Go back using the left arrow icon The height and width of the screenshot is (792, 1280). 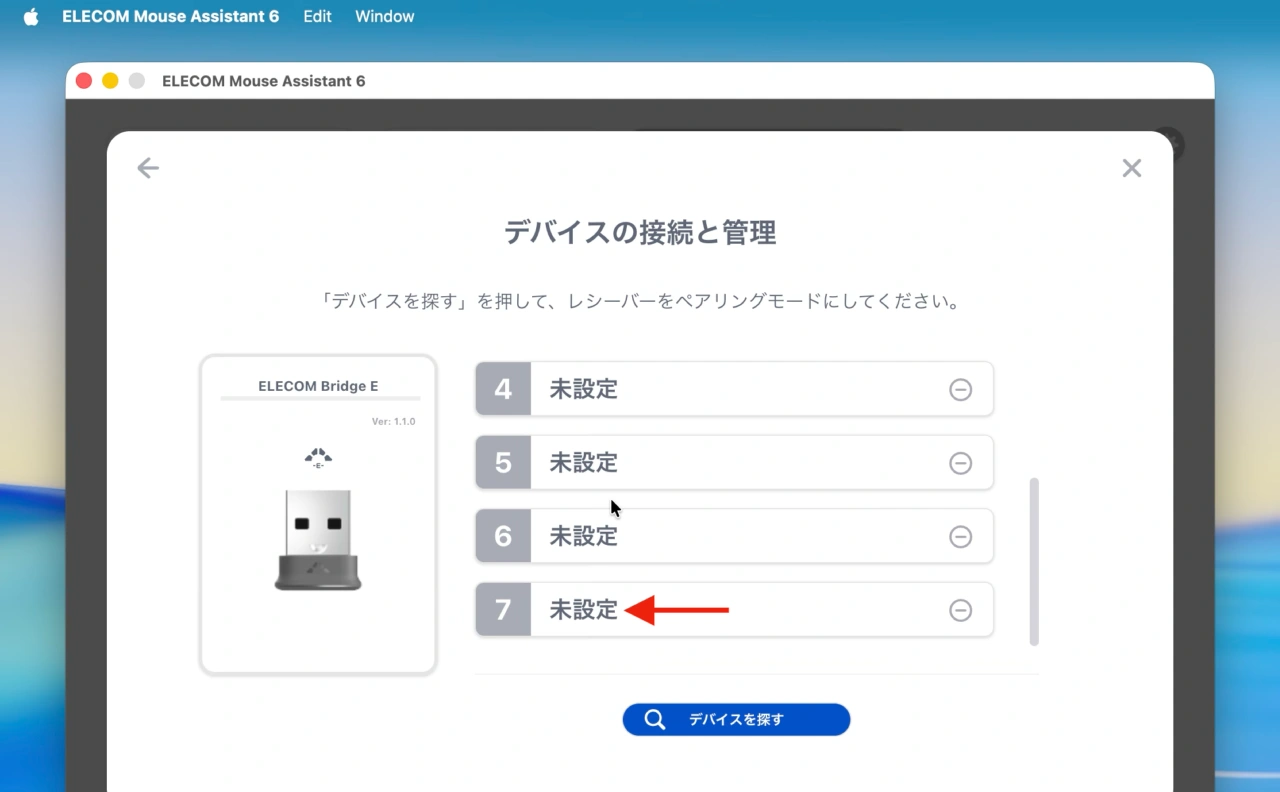148,168
